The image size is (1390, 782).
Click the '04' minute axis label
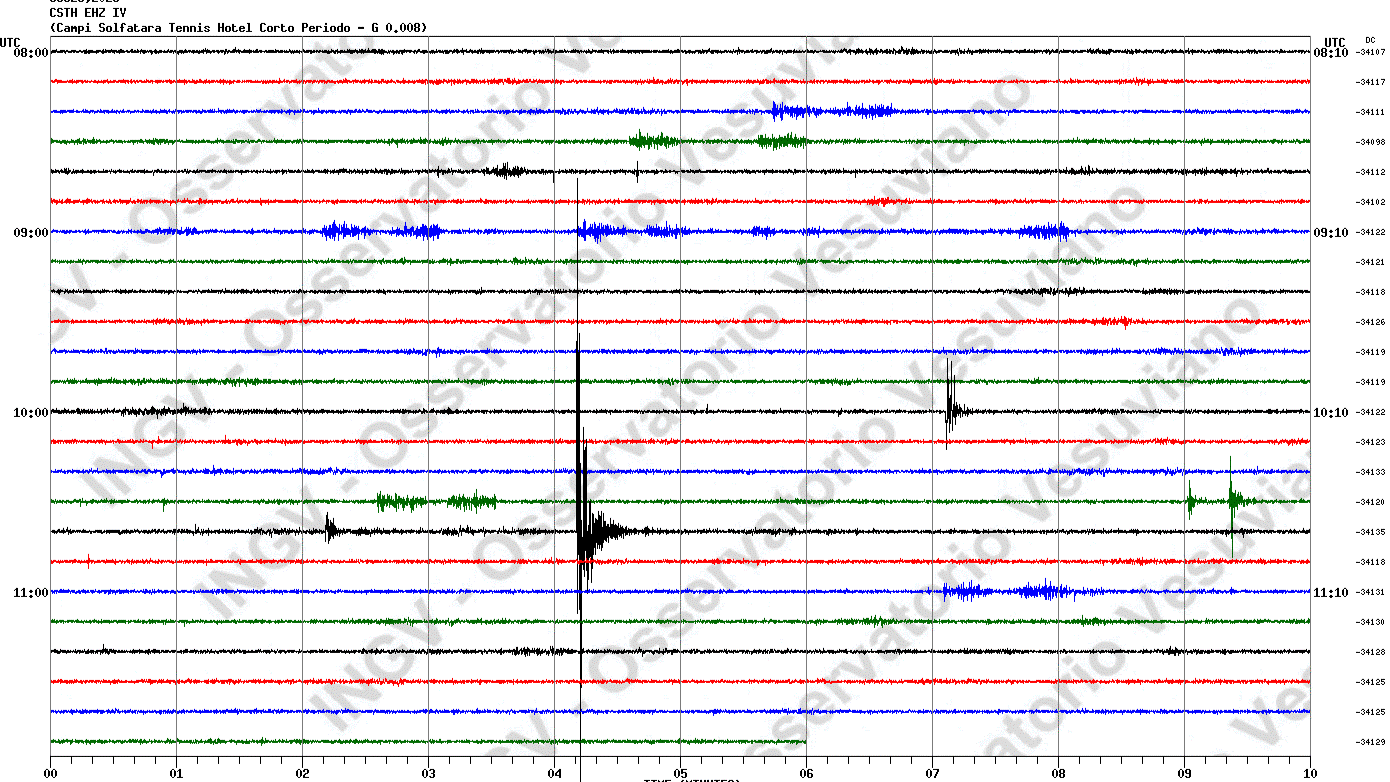(554, 773)
